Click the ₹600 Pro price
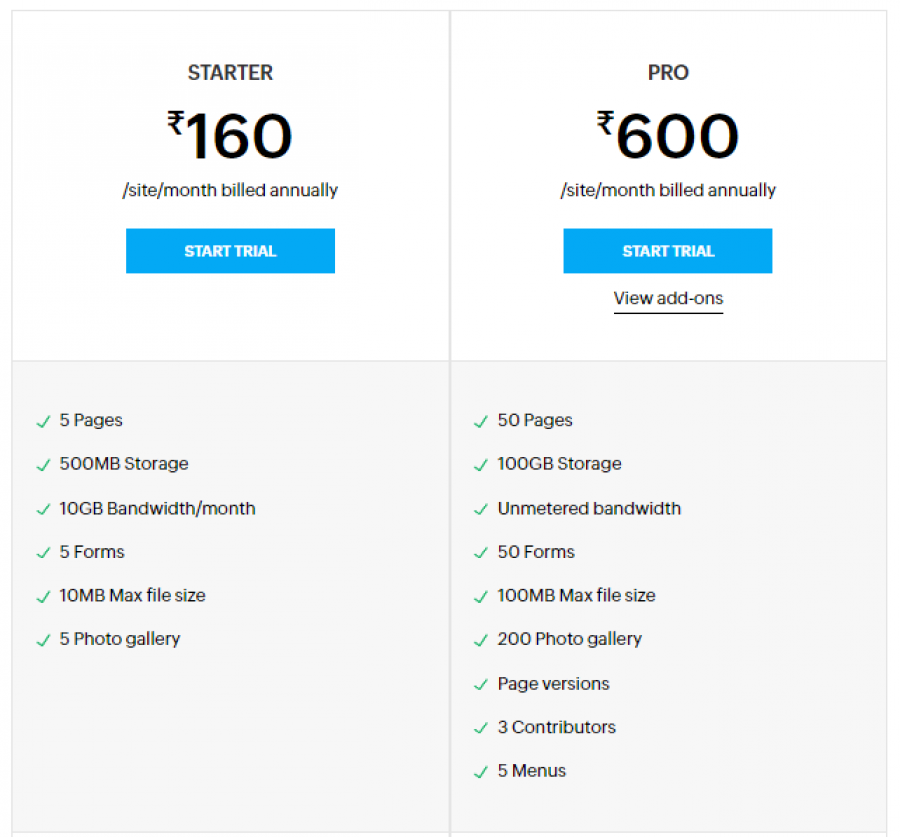 [x=668, y=136]
